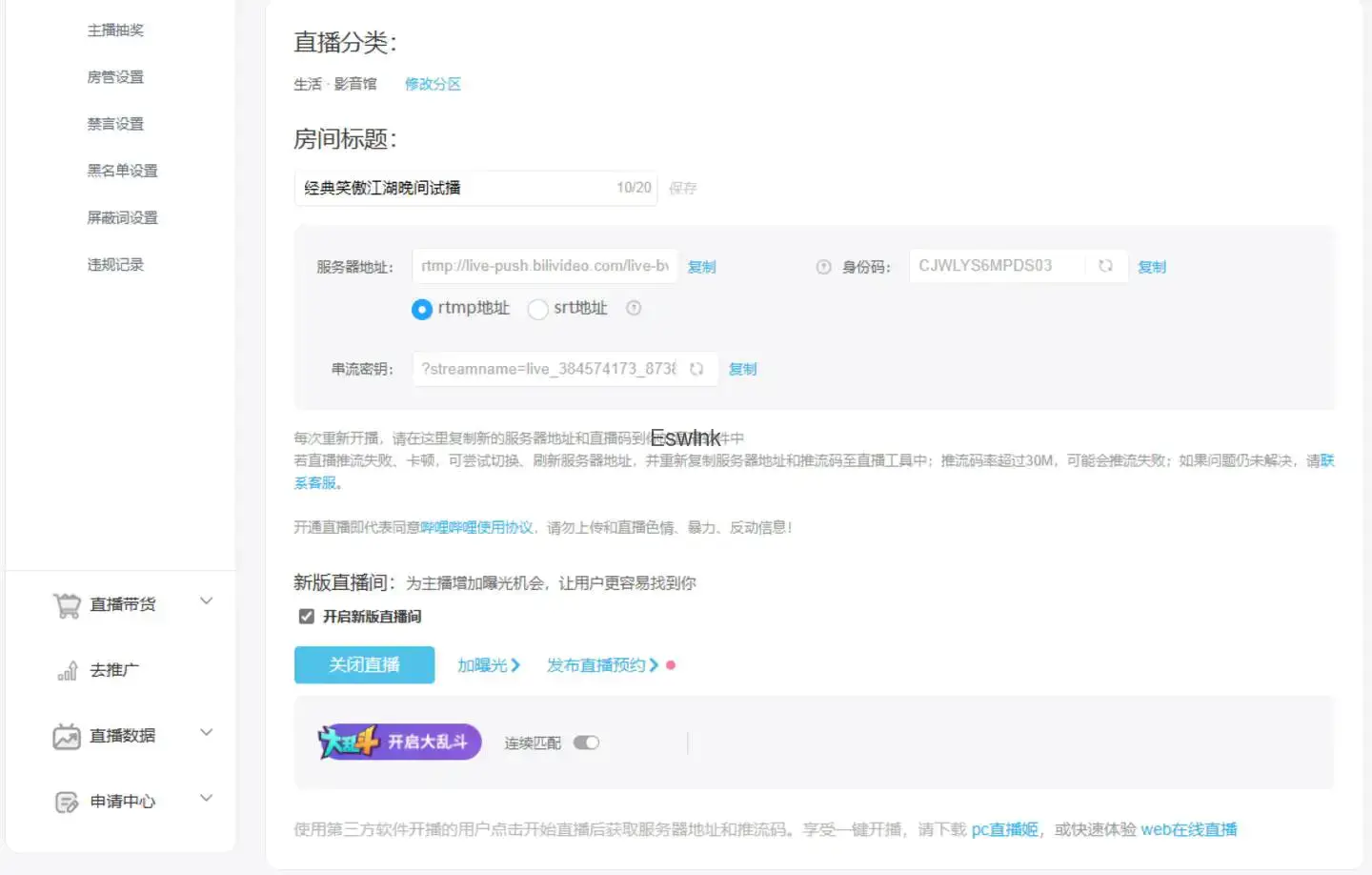Open 屏蔽词设置 in the sidebar

point(122,217)
